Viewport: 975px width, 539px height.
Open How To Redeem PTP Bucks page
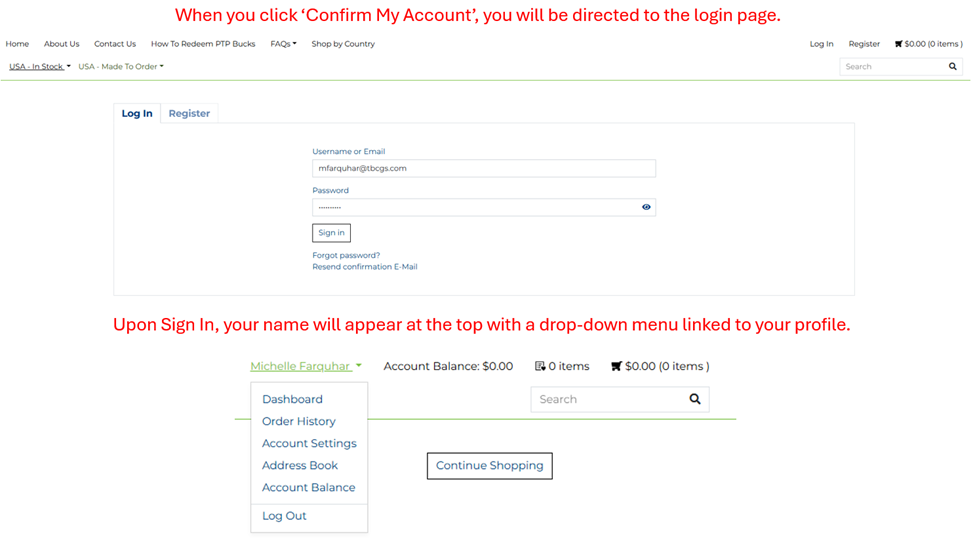[x=203, y=44]
